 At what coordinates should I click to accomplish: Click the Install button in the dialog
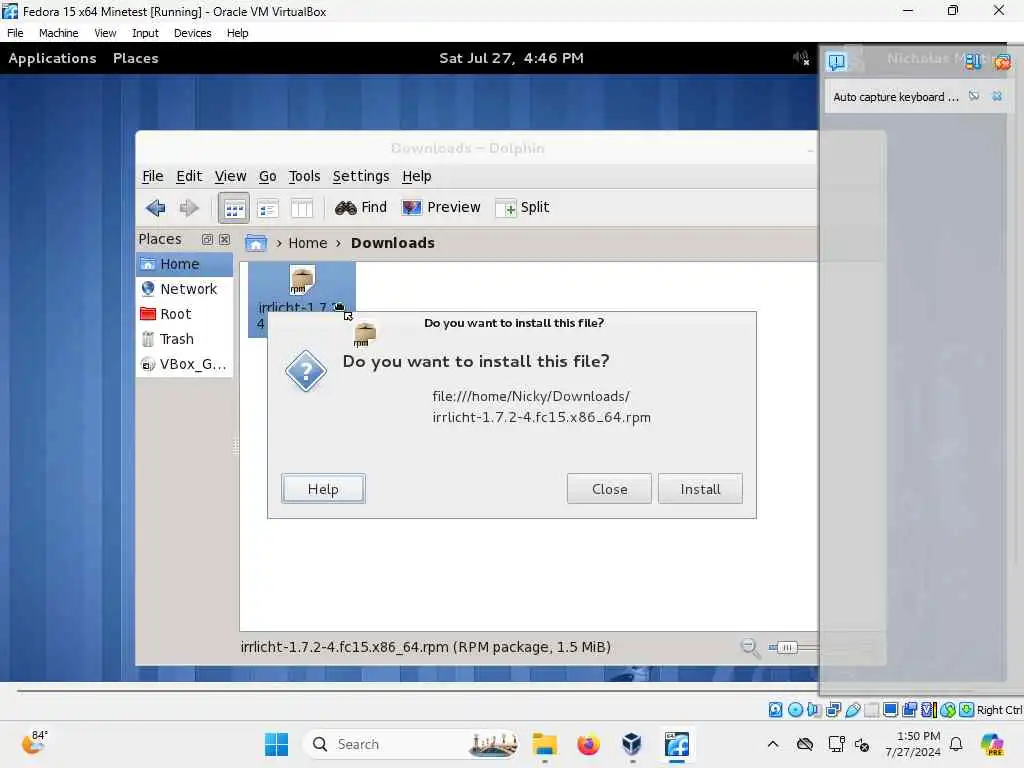tap(700, 488)
